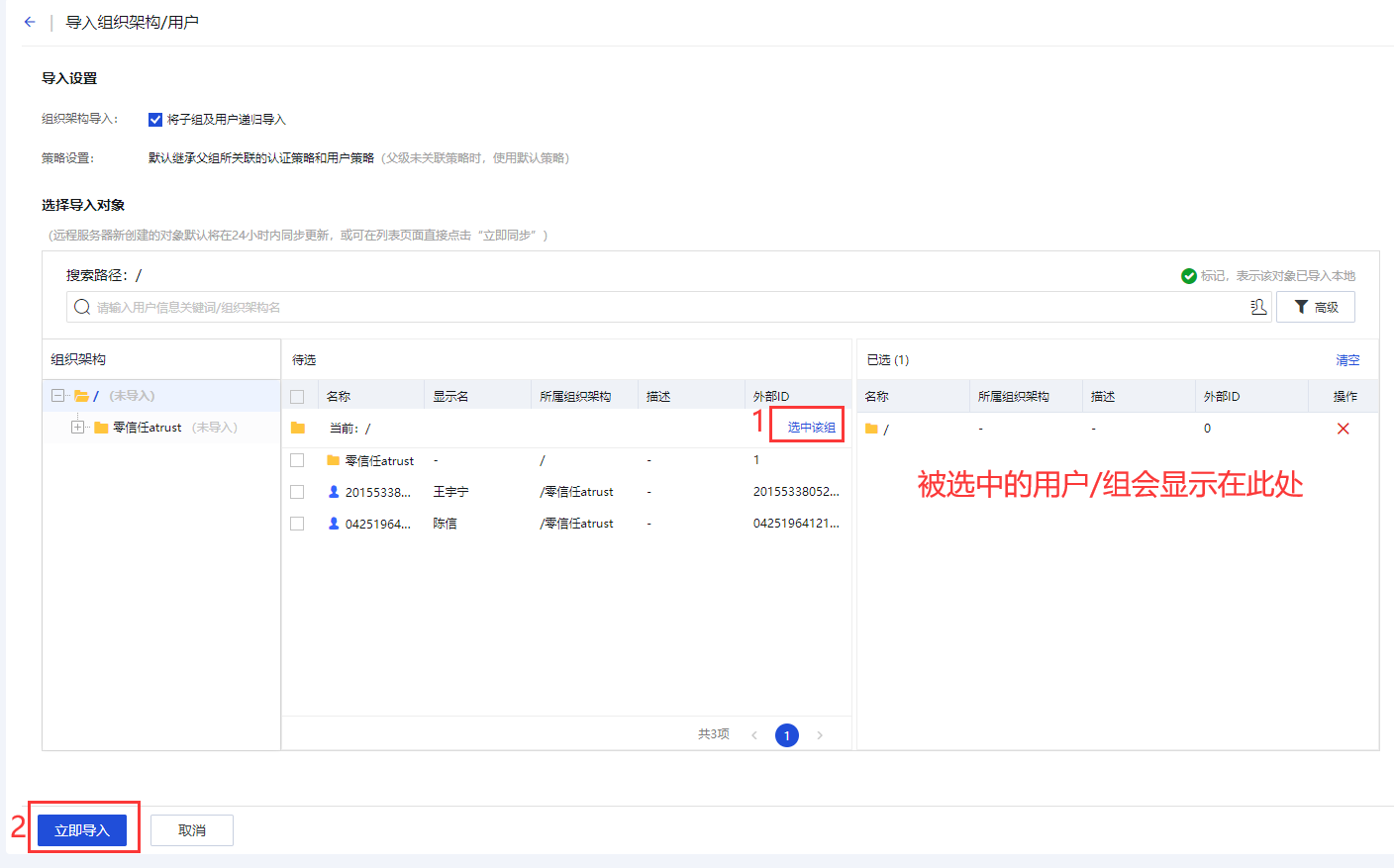Click the search magnifier icon
The width and height of the screenshot is (1394, 868).
pos(82,307)
